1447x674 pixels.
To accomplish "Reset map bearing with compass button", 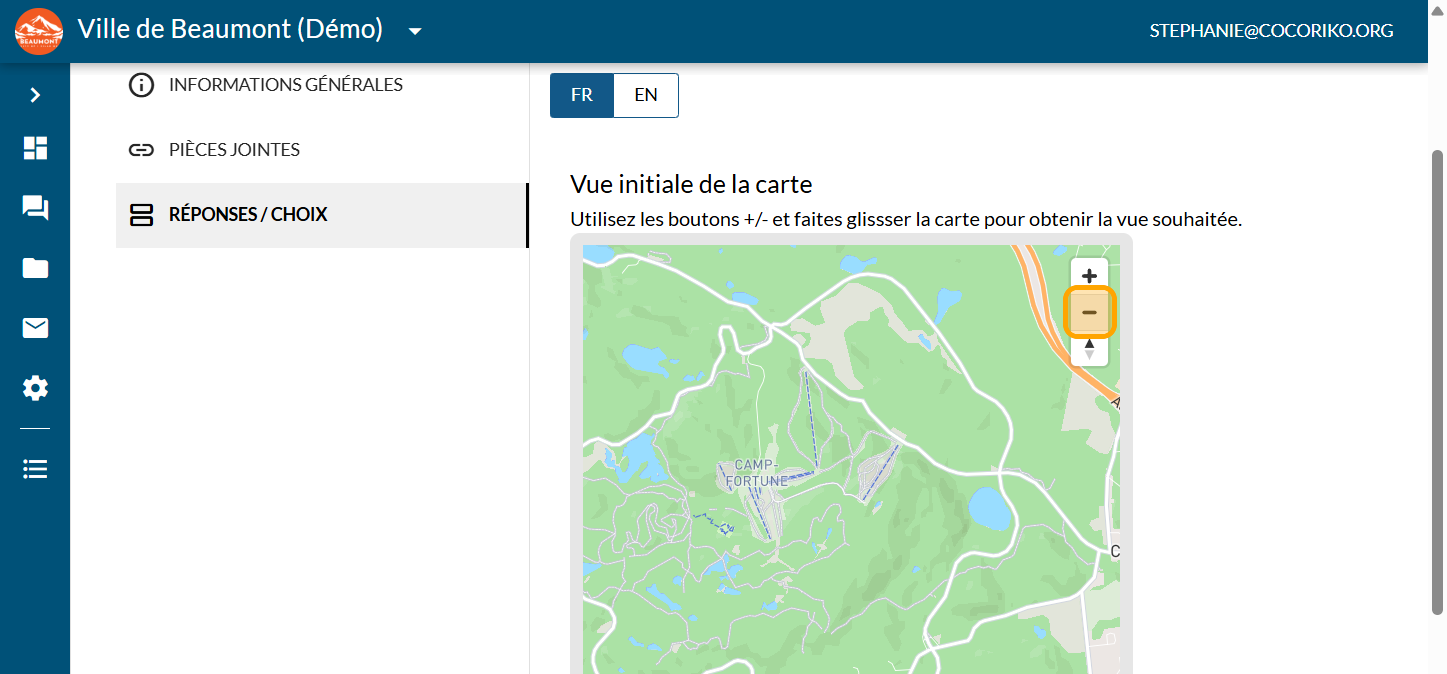I will tap(1089, 349).
